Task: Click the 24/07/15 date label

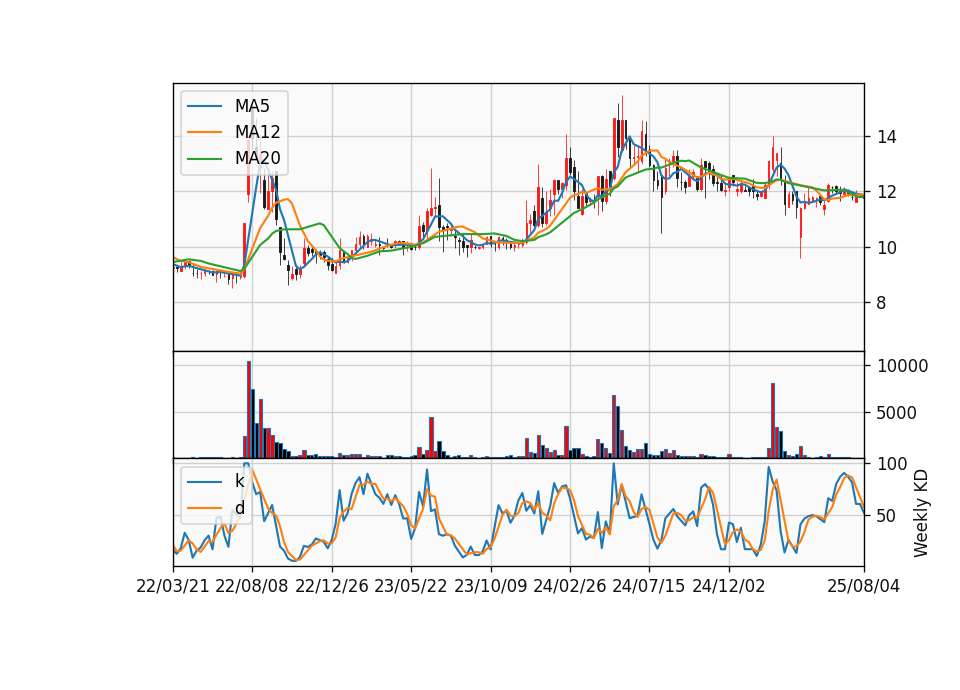Action: (x=649, y=586)
